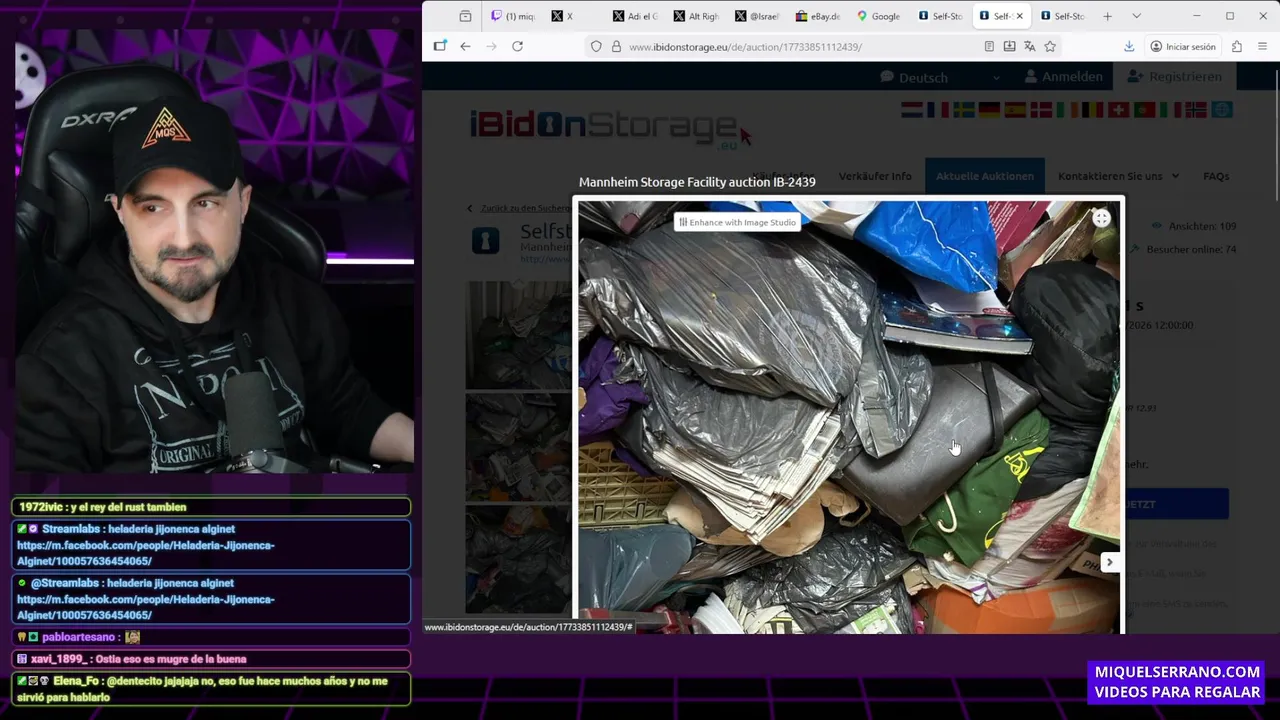Expand Kontaktieren Sie uns menu
1280x720 pixels.
(1118, 176)
